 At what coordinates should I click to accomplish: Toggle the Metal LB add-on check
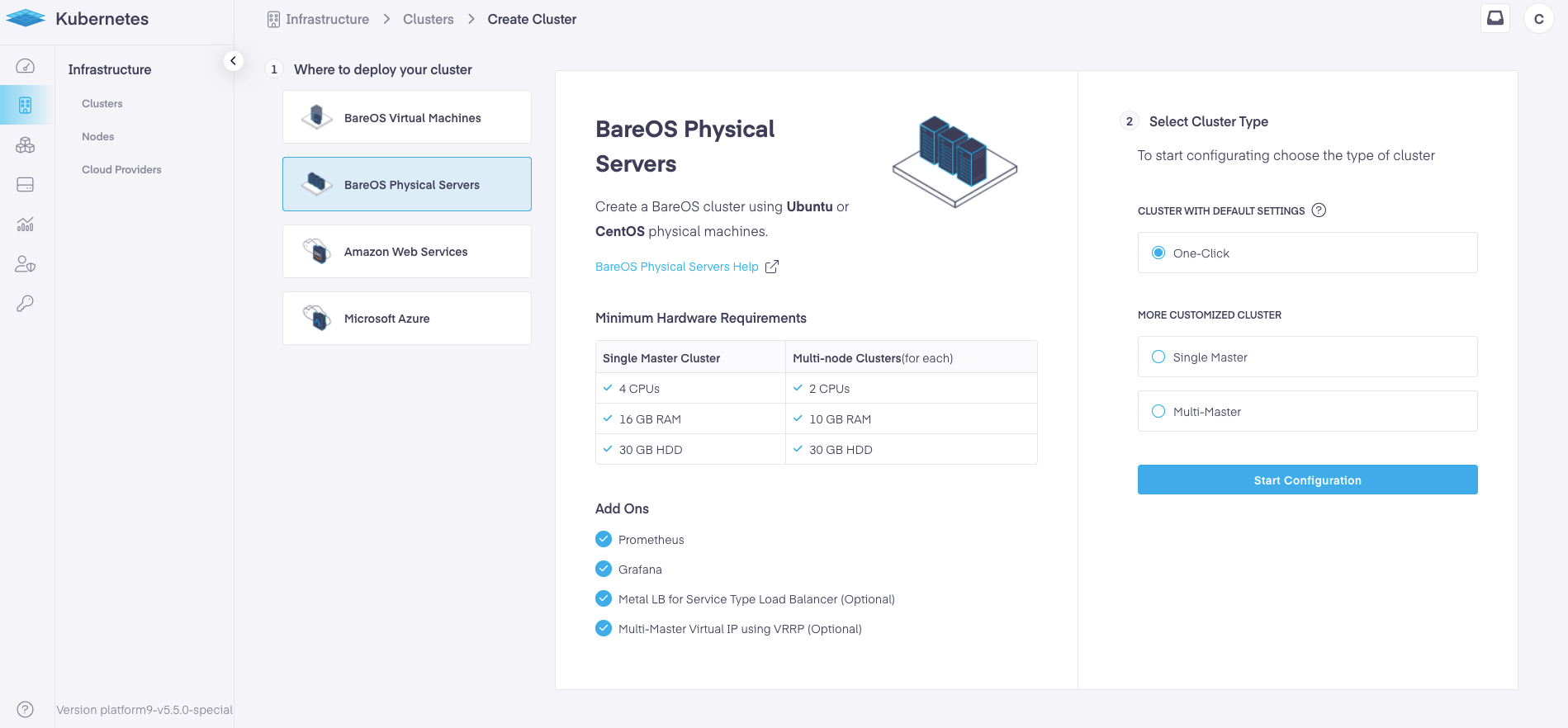coord(604,598)
